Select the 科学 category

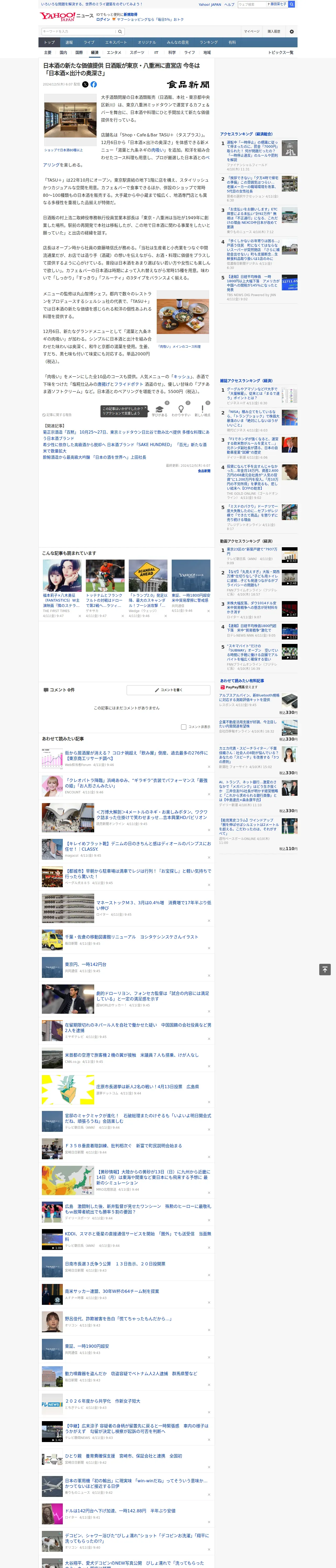pyautogui.click(x=172, y=52)
